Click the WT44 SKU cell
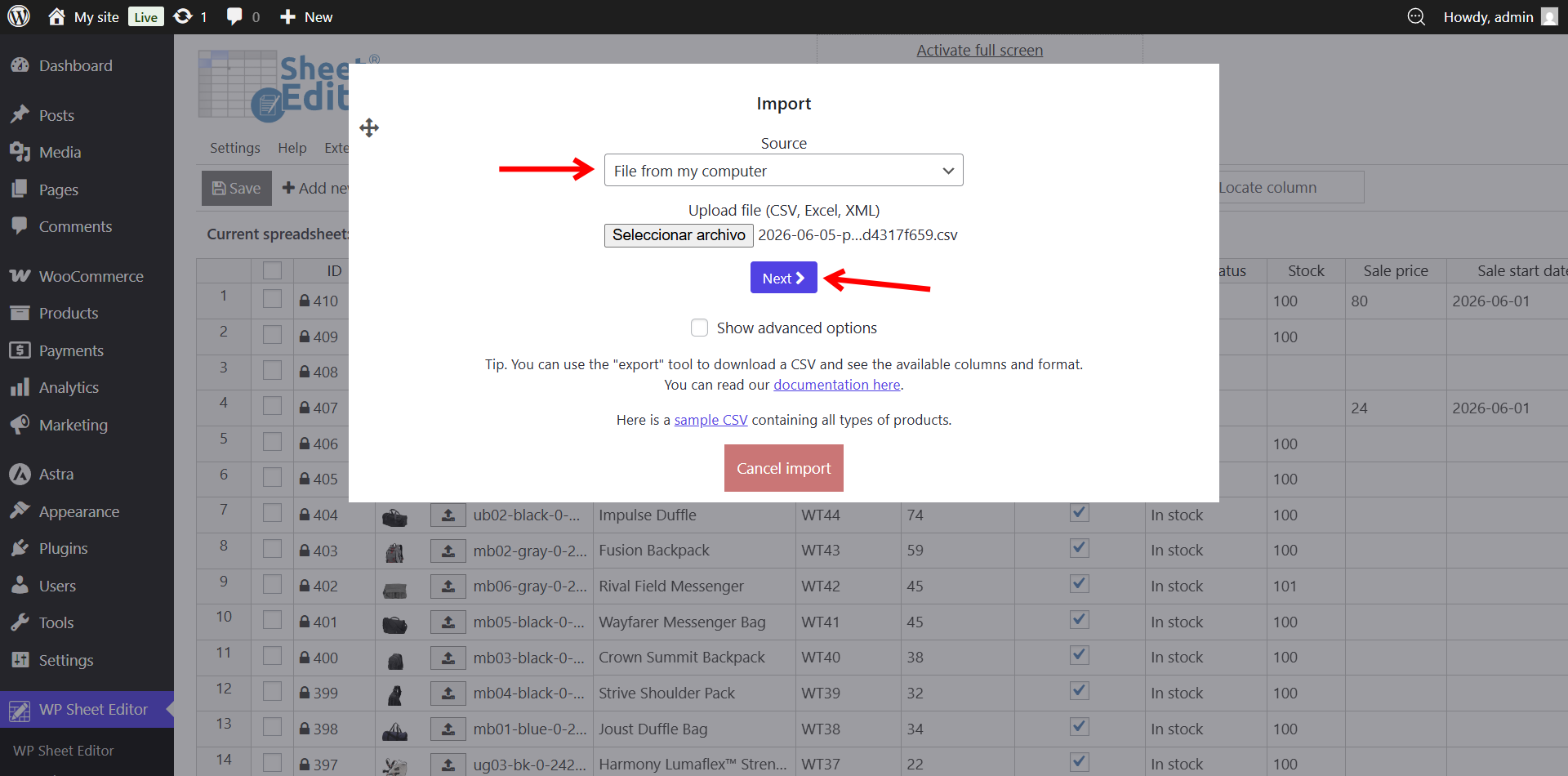This screenshot has height=776, width=1568. (848, 515)
